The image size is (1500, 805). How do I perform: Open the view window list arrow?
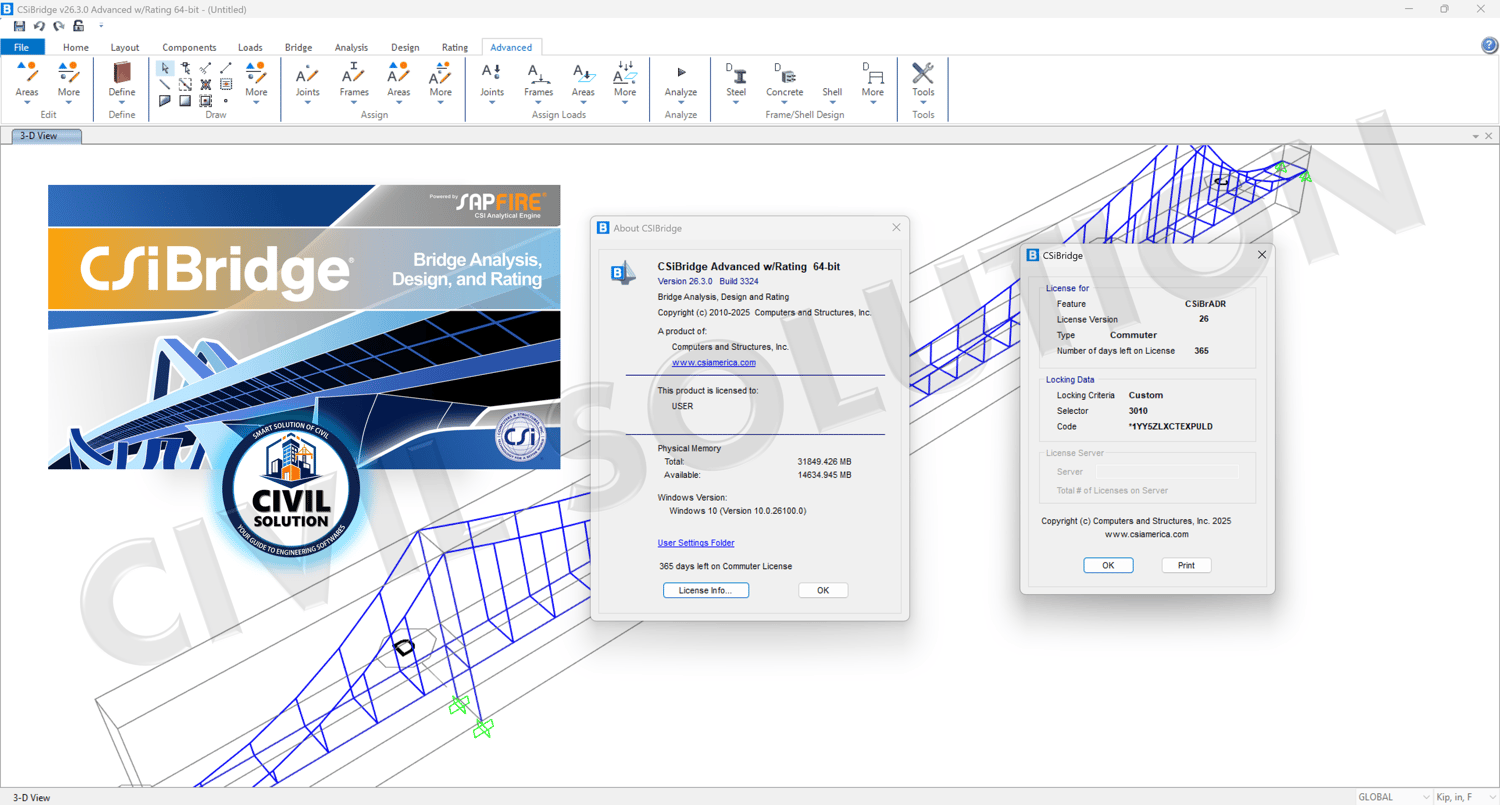click(1475, 136)
